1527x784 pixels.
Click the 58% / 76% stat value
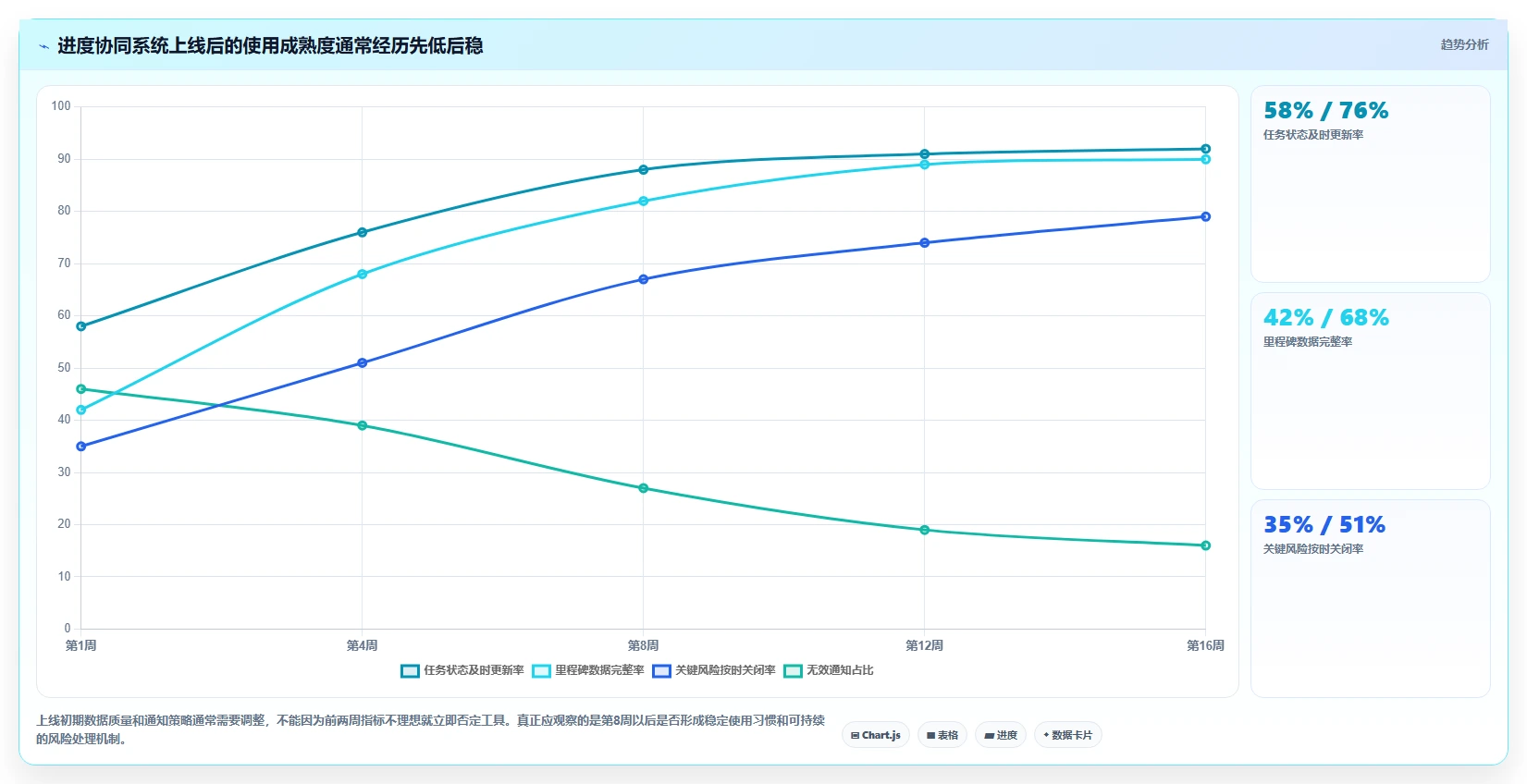coord(1326,111)
